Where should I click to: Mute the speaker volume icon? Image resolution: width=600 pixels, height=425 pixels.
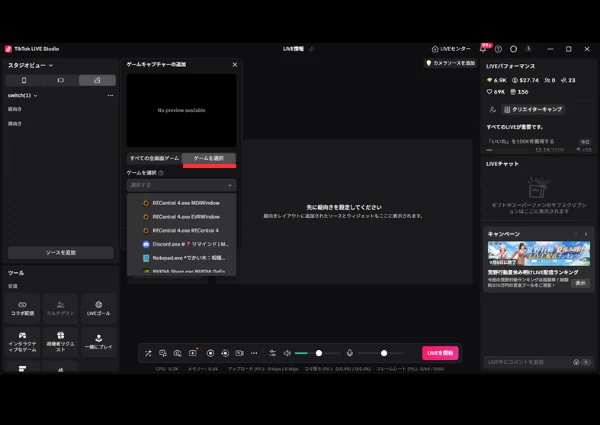click(x=287, y=353)
